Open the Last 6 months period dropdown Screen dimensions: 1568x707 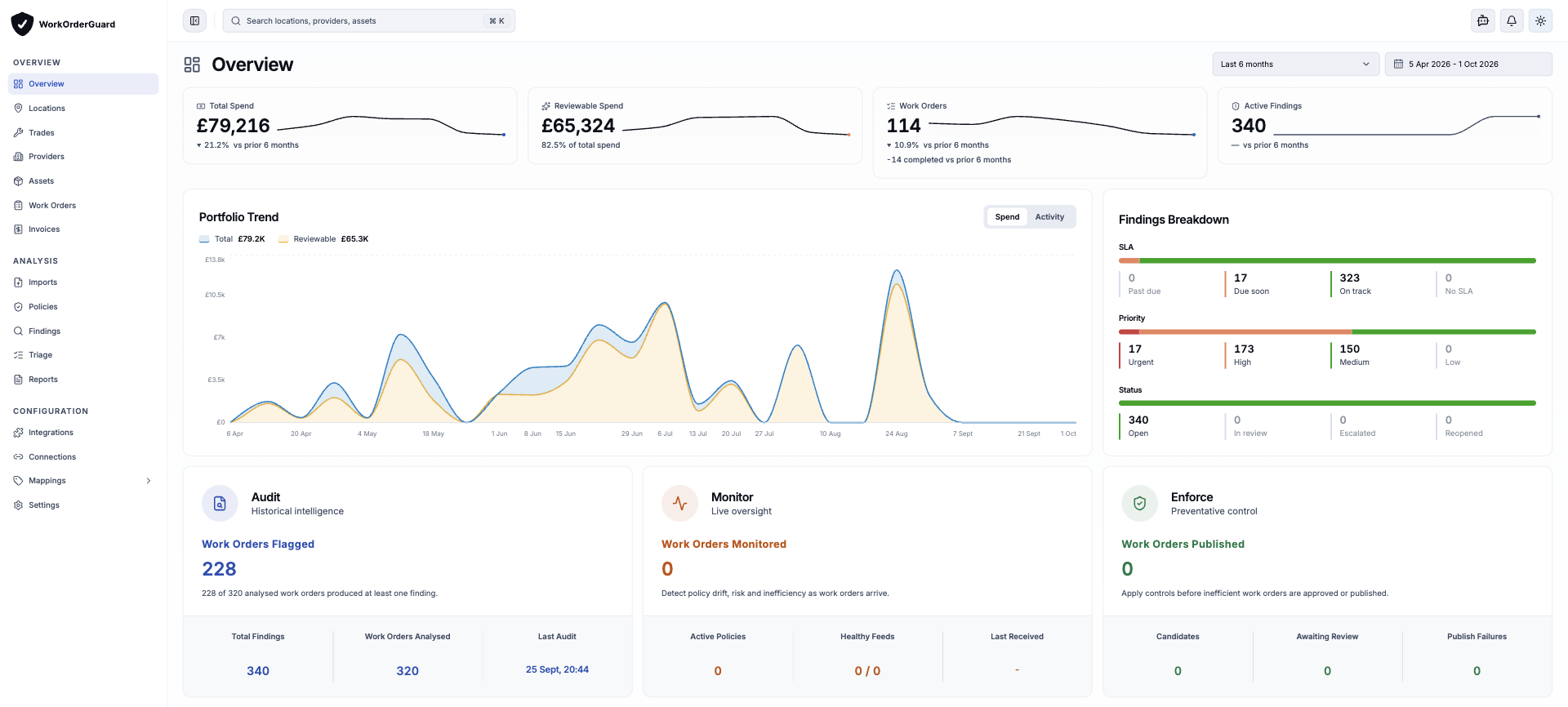[1295, 64]
